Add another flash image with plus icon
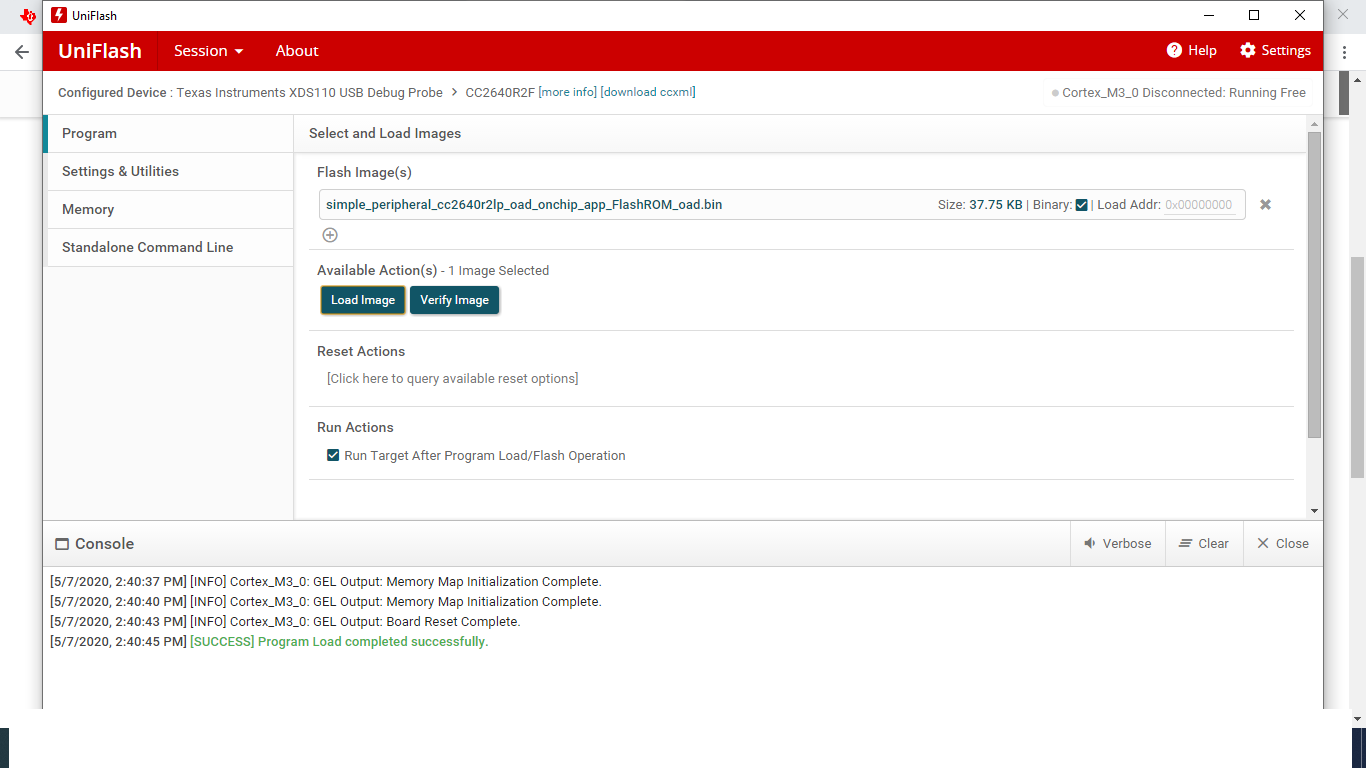 (330, 235)
